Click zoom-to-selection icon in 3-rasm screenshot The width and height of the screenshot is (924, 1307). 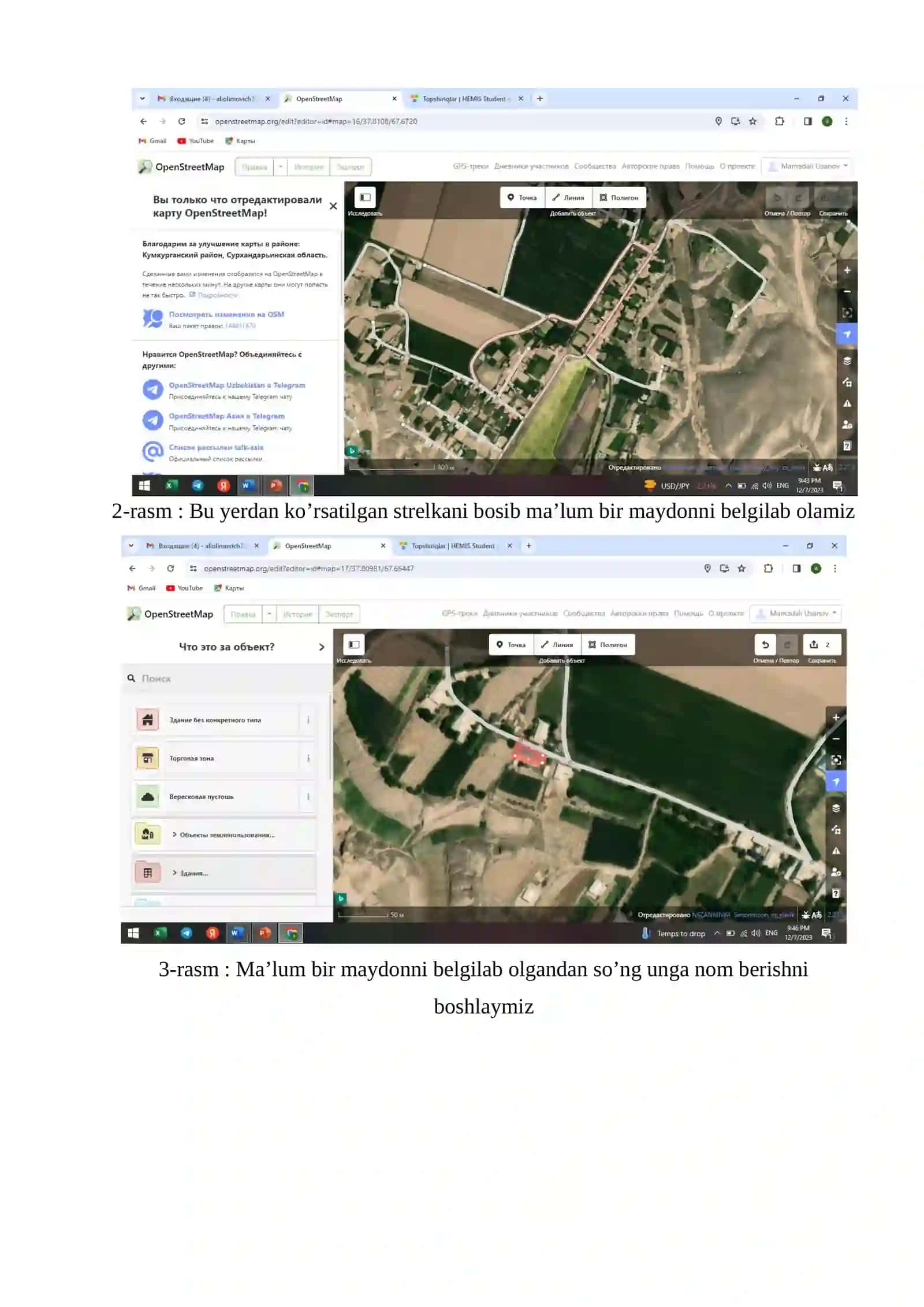[836, 760]
